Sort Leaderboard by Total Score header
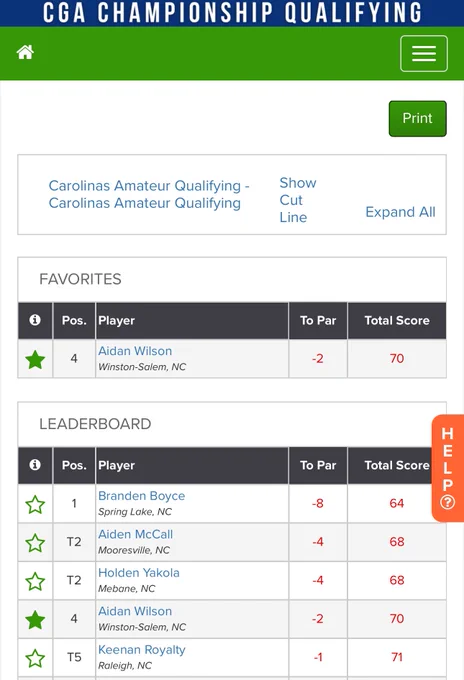The image size is (464, 680). (397, 465)
